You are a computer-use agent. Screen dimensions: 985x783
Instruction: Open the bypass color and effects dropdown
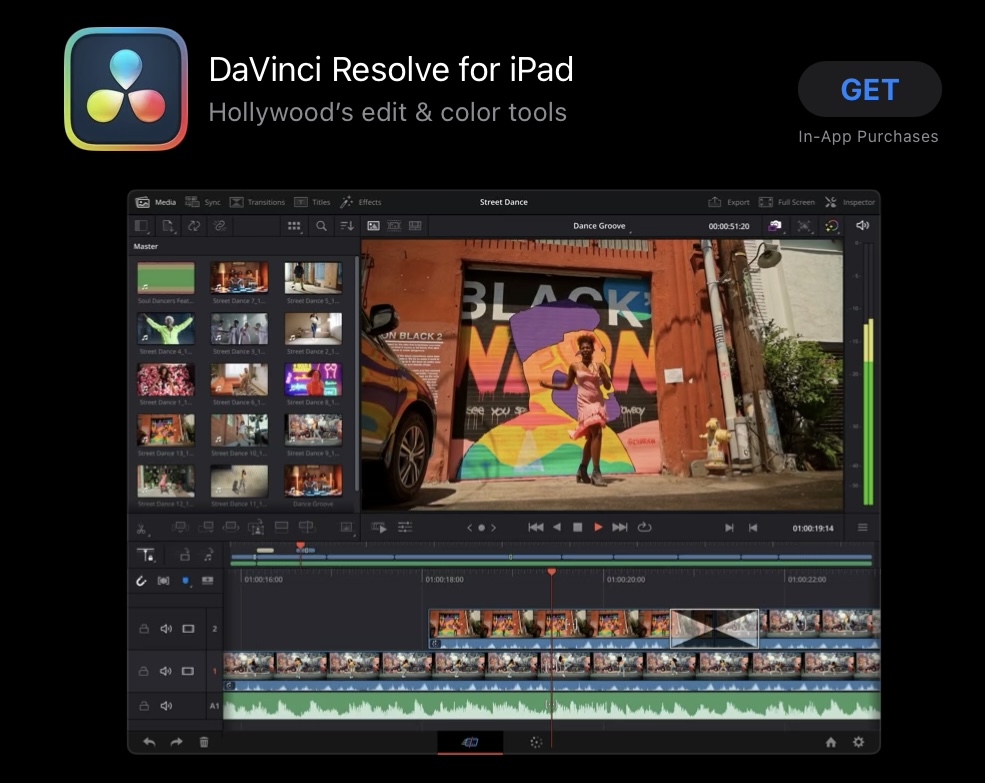[x=832, y=226]
